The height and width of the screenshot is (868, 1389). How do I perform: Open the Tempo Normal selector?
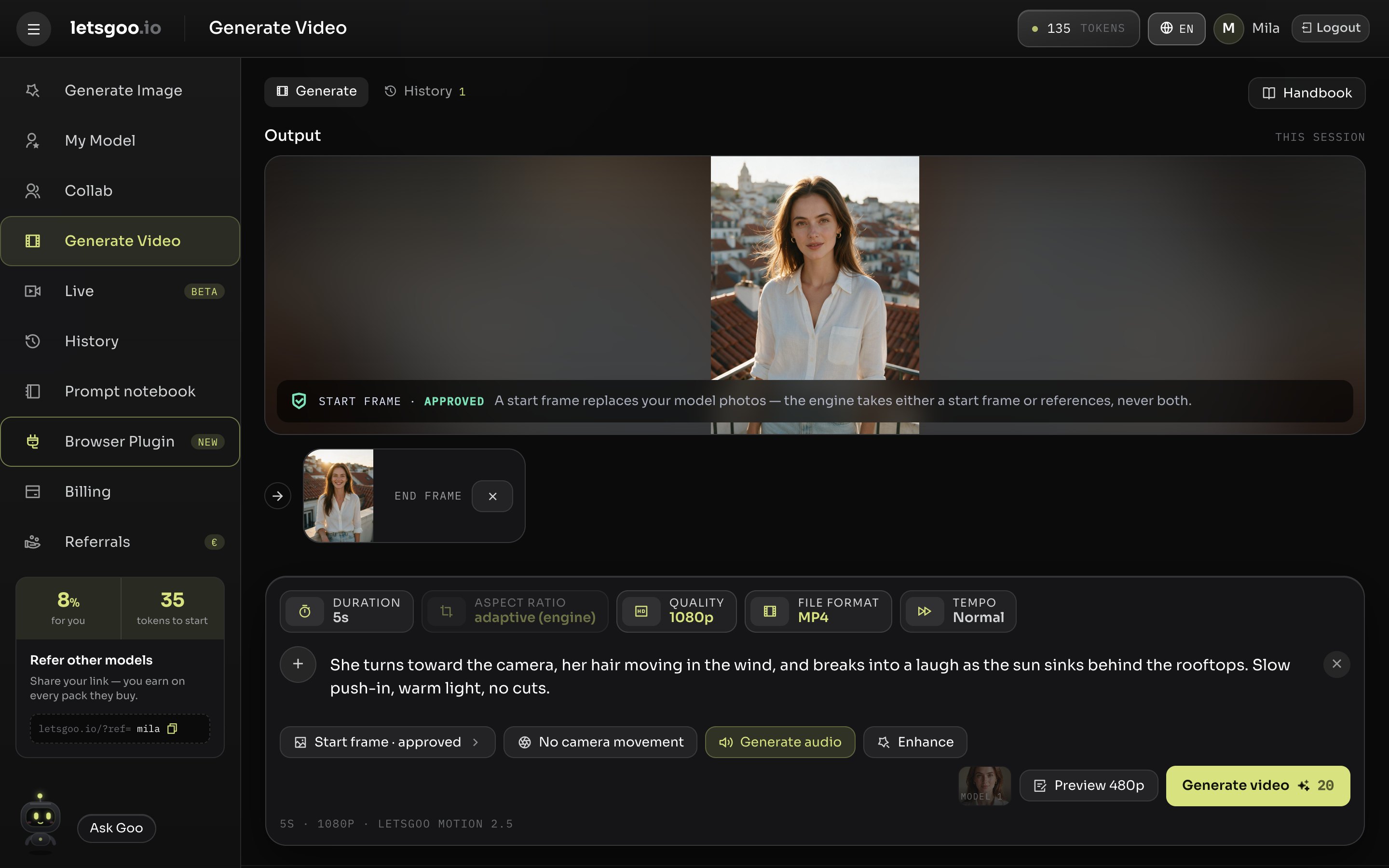(958, 611)
